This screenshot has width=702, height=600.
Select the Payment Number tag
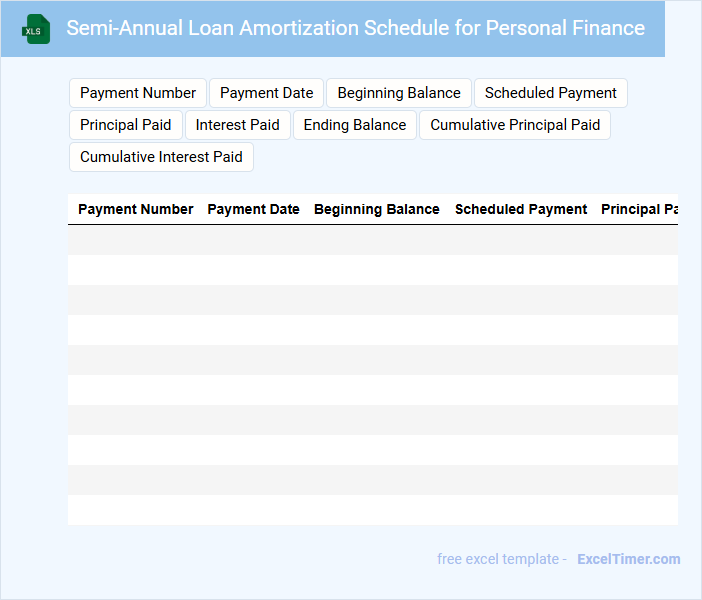pos(138,93)
